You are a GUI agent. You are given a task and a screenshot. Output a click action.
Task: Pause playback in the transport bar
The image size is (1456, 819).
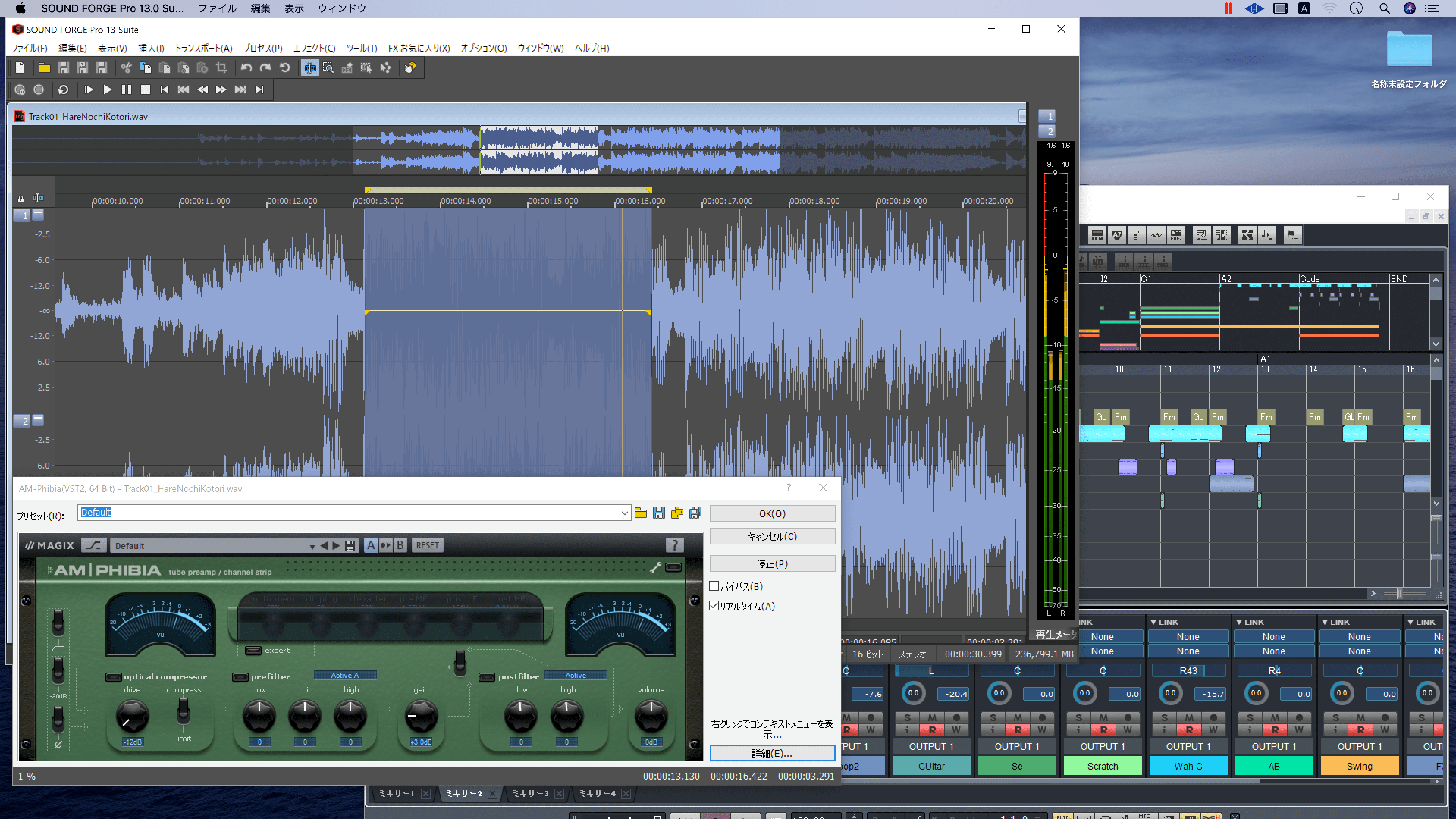tap(127, 89)
